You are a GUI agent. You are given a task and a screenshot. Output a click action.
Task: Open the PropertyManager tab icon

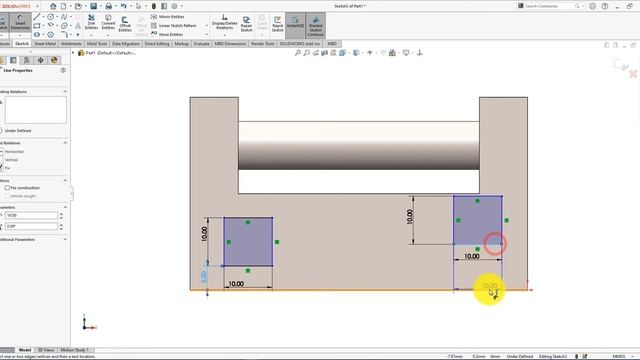click(x=13, y=60)
